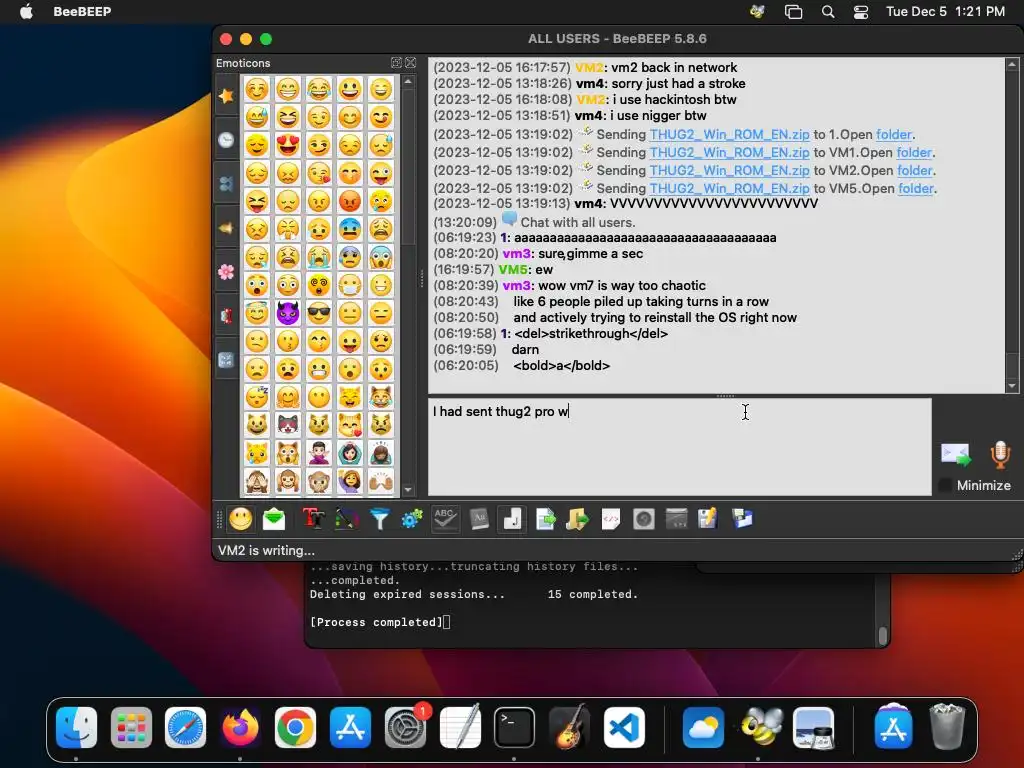Open Terminal from the Dock
The height and width of the screenshot is (768, 1024).
coord(514,728)
